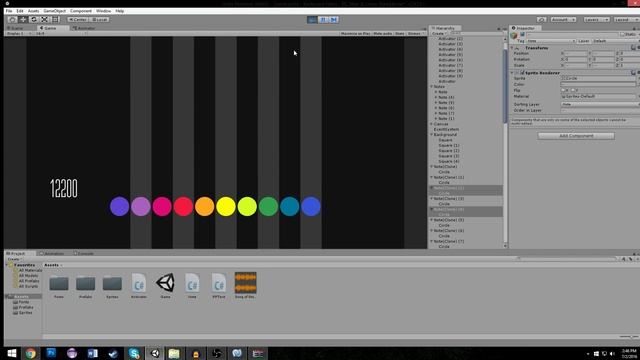
Task: Switch to Unity in the taskbar
Action: tap(155, 353)
